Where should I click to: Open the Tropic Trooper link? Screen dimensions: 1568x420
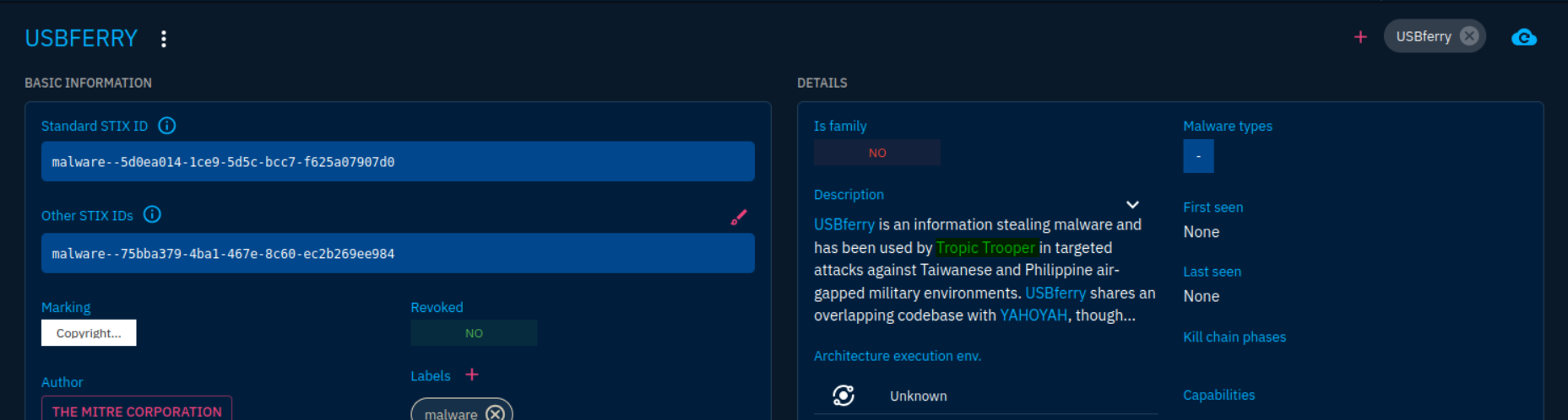[985, 247]
